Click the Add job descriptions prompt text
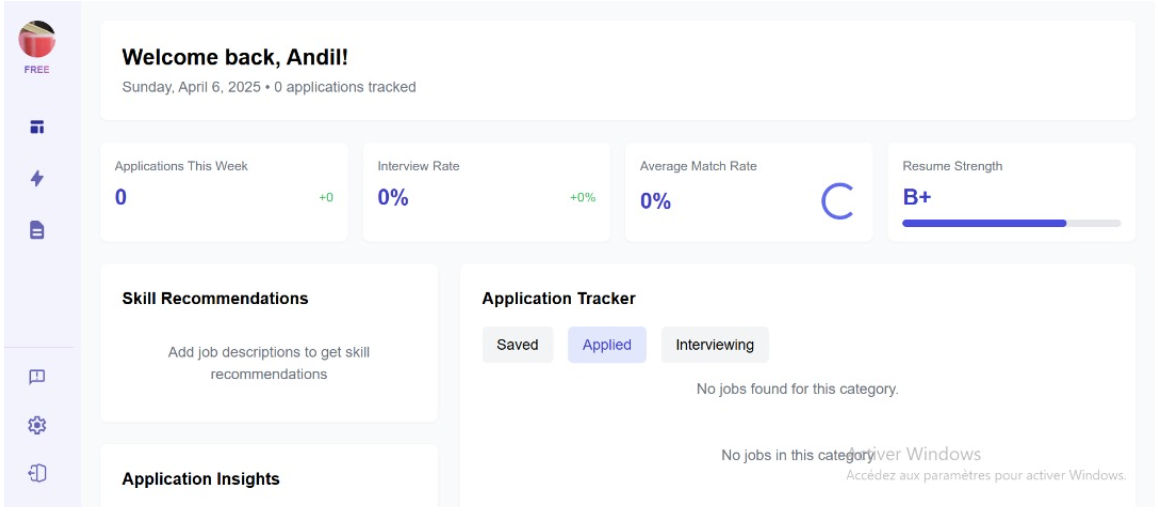This screenshot has width=1158, height=514. coord(269,363)
